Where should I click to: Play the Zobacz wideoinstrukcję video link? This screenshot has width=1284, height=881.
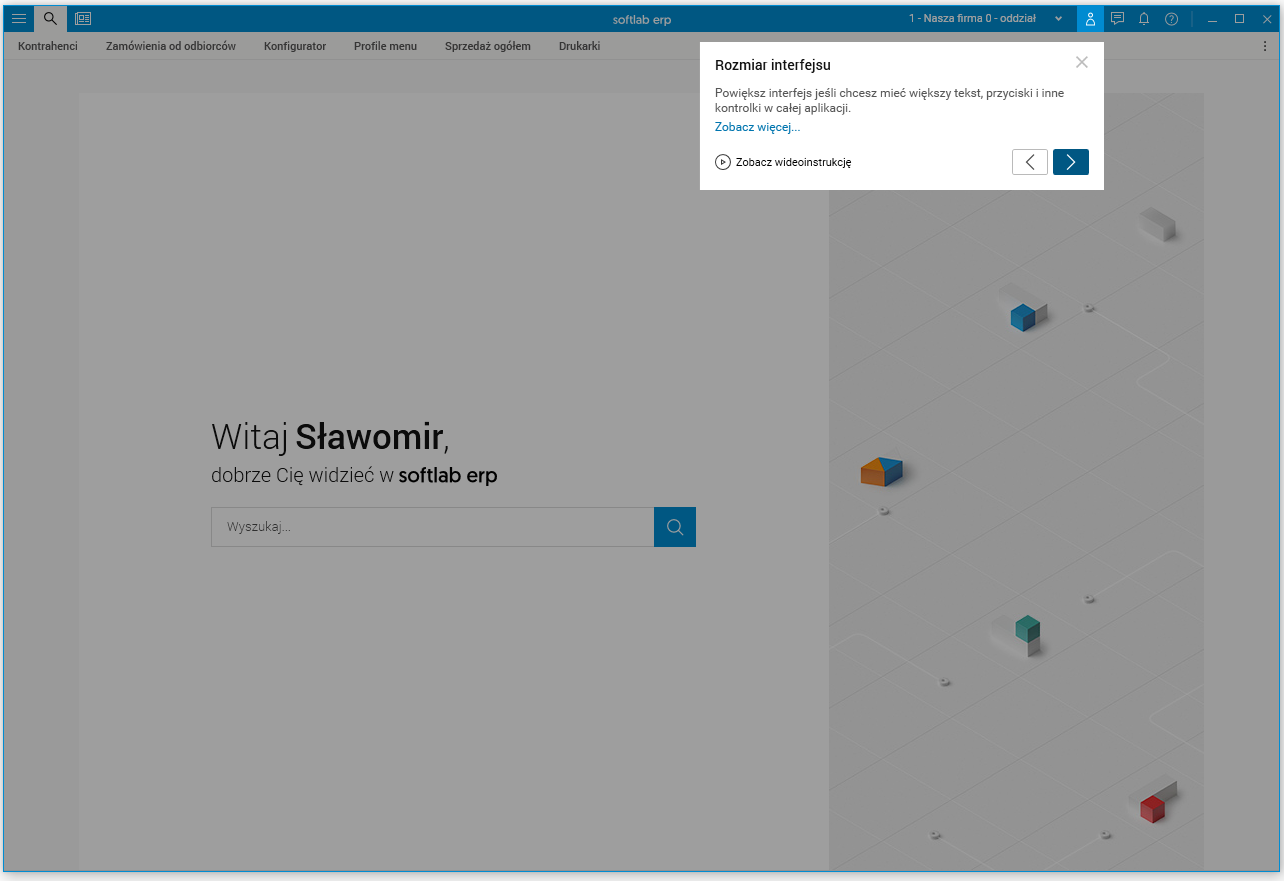pyautogui.click(x=783, y=162)
